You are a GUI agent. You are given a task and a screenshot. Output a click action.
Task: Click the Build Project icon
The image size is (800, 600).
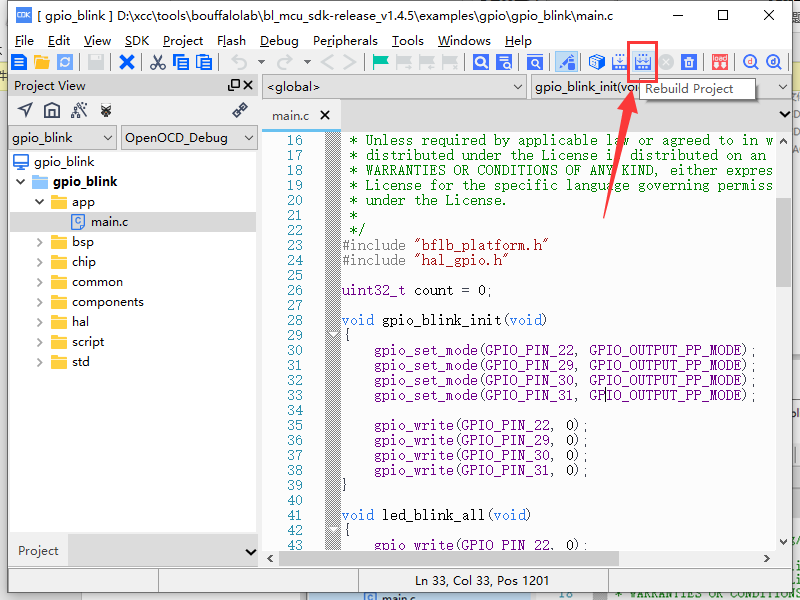[619, 62]
